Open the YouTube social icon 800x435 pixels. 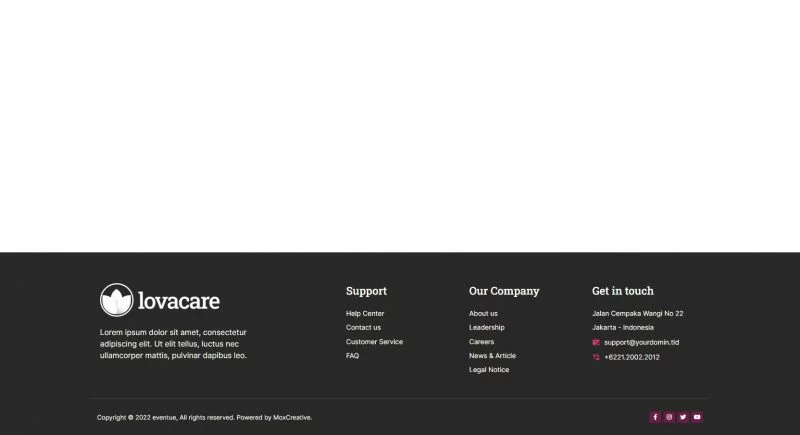click(x=697, y=417)
